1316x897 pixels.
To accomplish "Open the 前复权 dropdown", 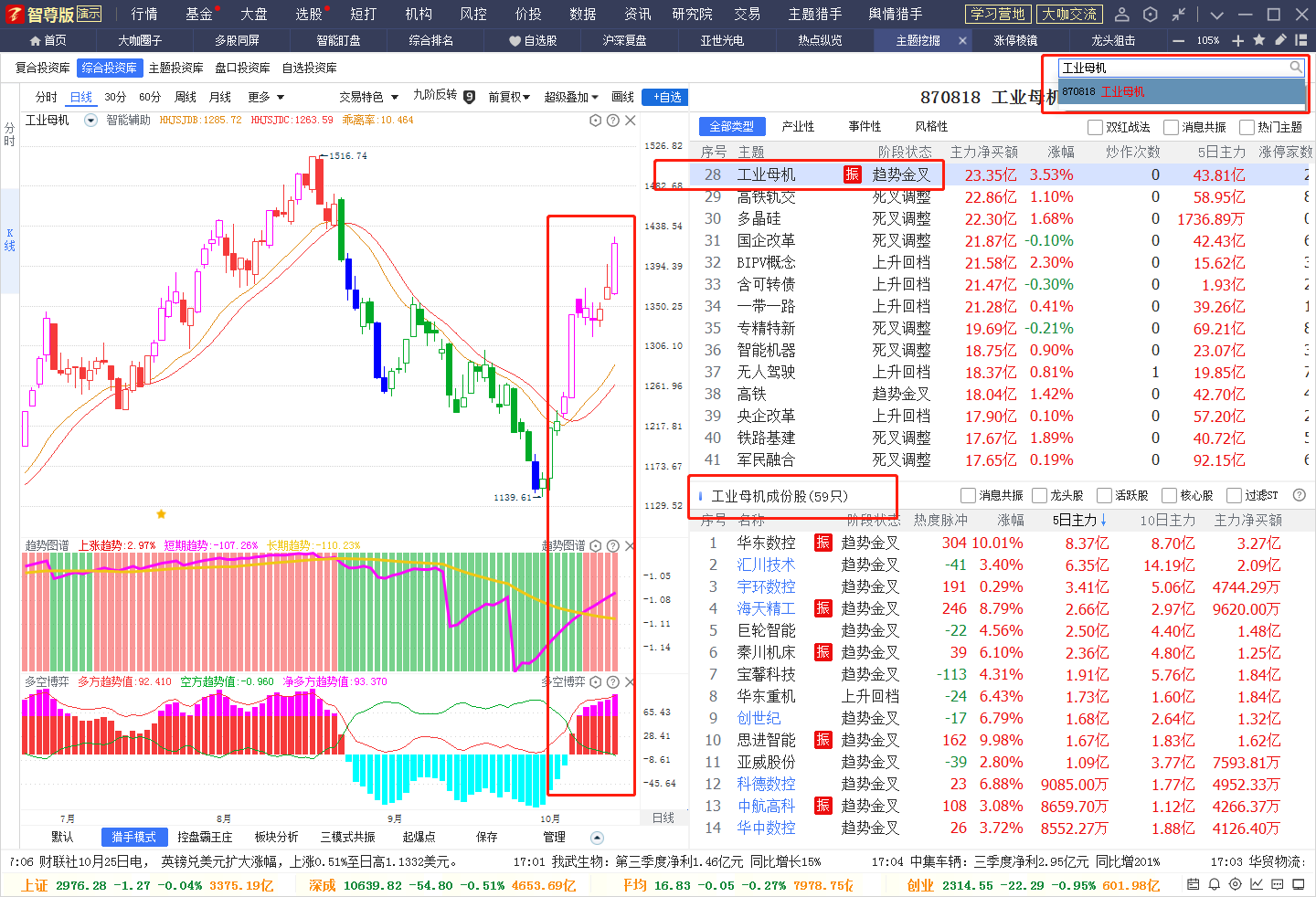I will point(509,97).
